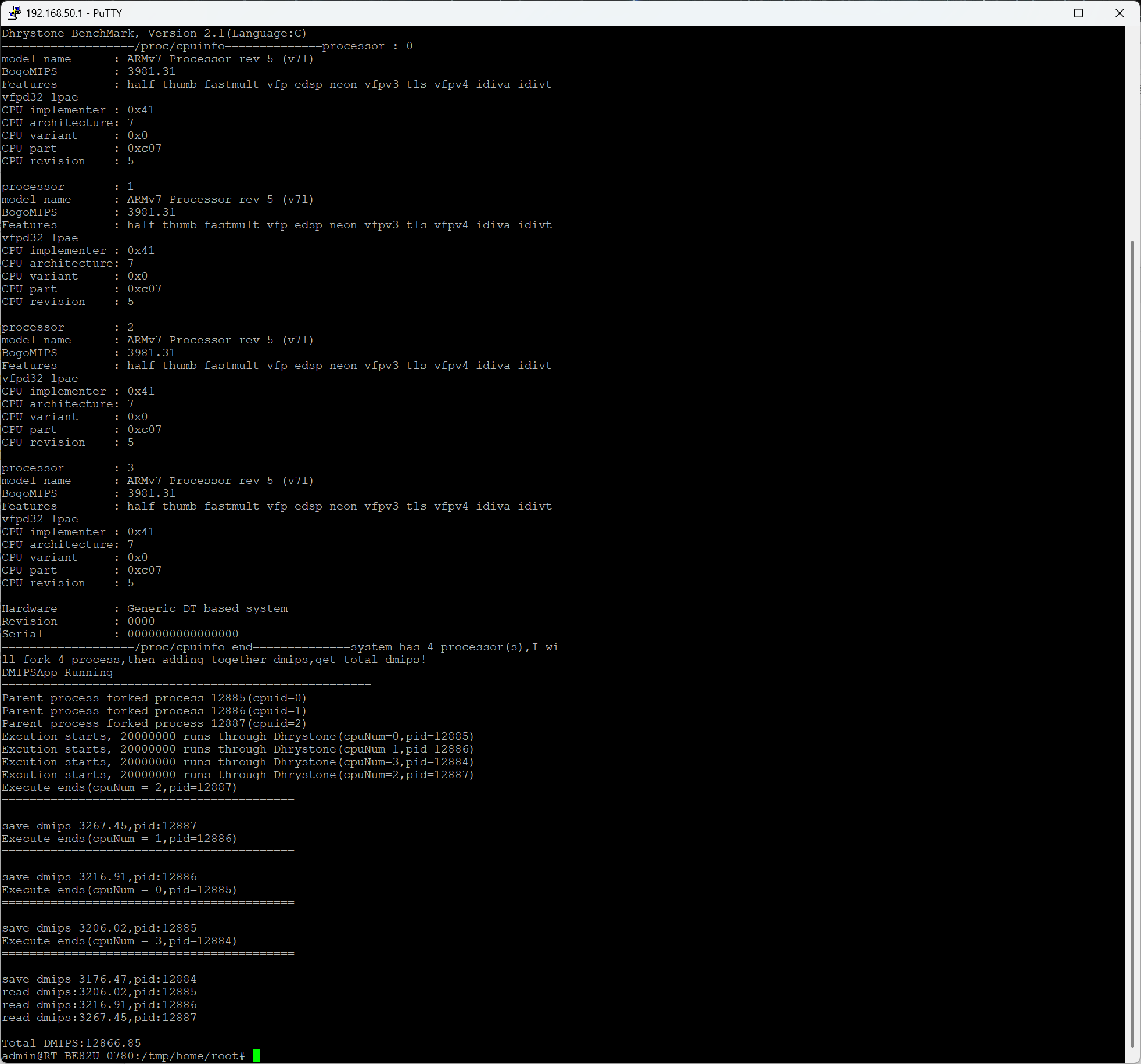Click the DMIPSApp Running line
This screenshot has height=1064, width=1141.
click(x=58, y=672)
